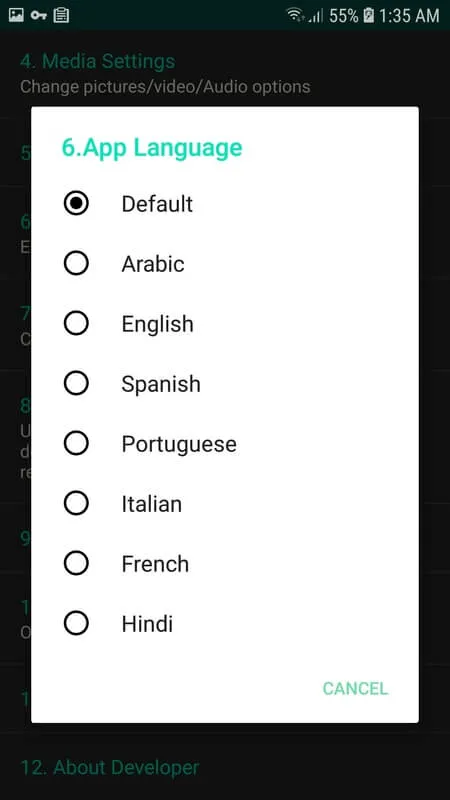Set app language to French

point(76,563)
